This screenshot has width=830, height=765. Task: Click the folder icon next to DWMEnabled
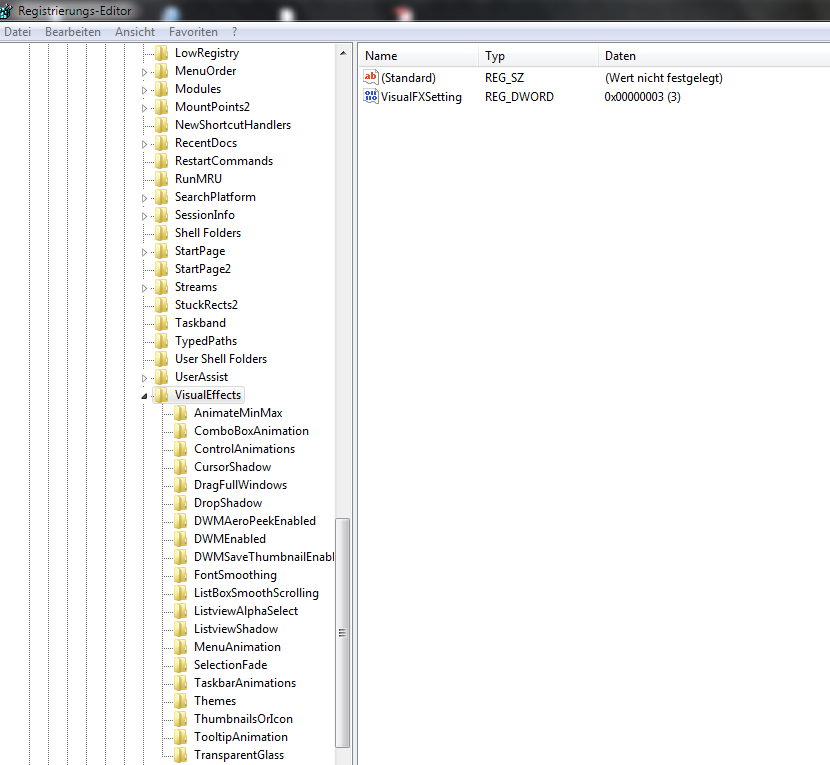pyautogui.click(x=180, y=539)
